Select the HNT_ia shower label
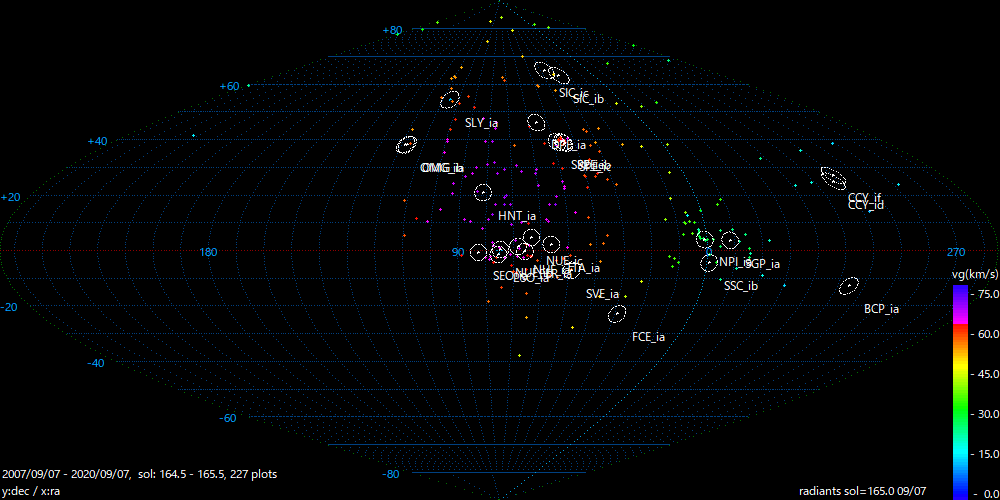 [517, 216]
